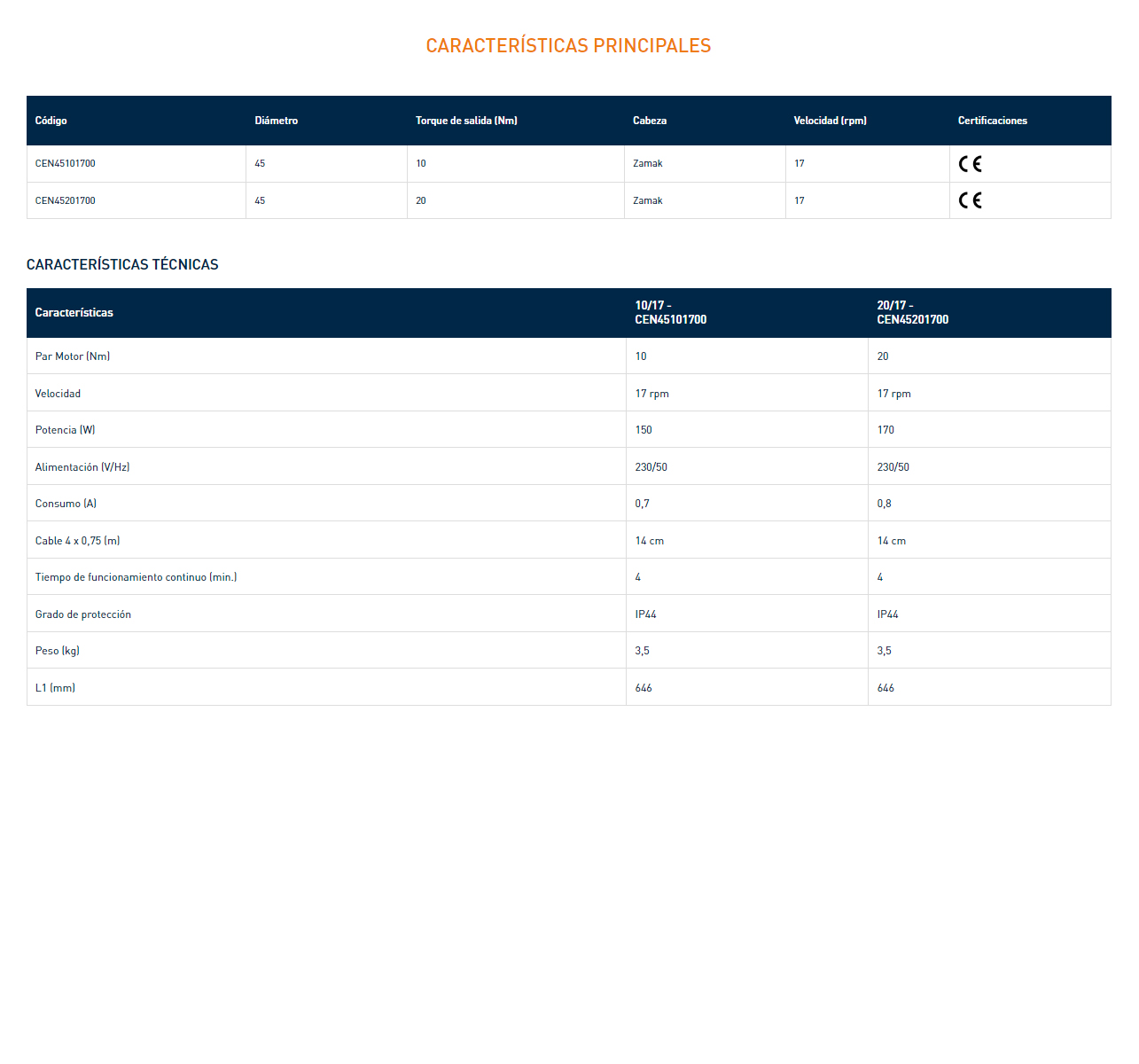
Task: Select the L1 (mm) row label
Action: point(55,688)
